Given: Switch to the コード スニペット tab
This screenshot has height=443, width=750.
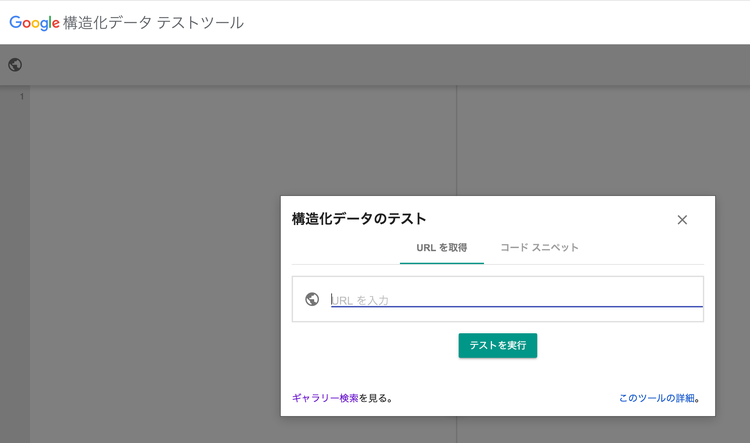Looking at the screenshot, I should coord(540,248).
